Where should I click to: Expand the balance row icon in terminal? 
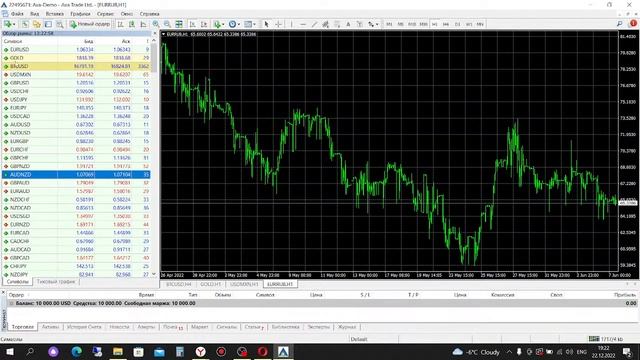point(11,303)
